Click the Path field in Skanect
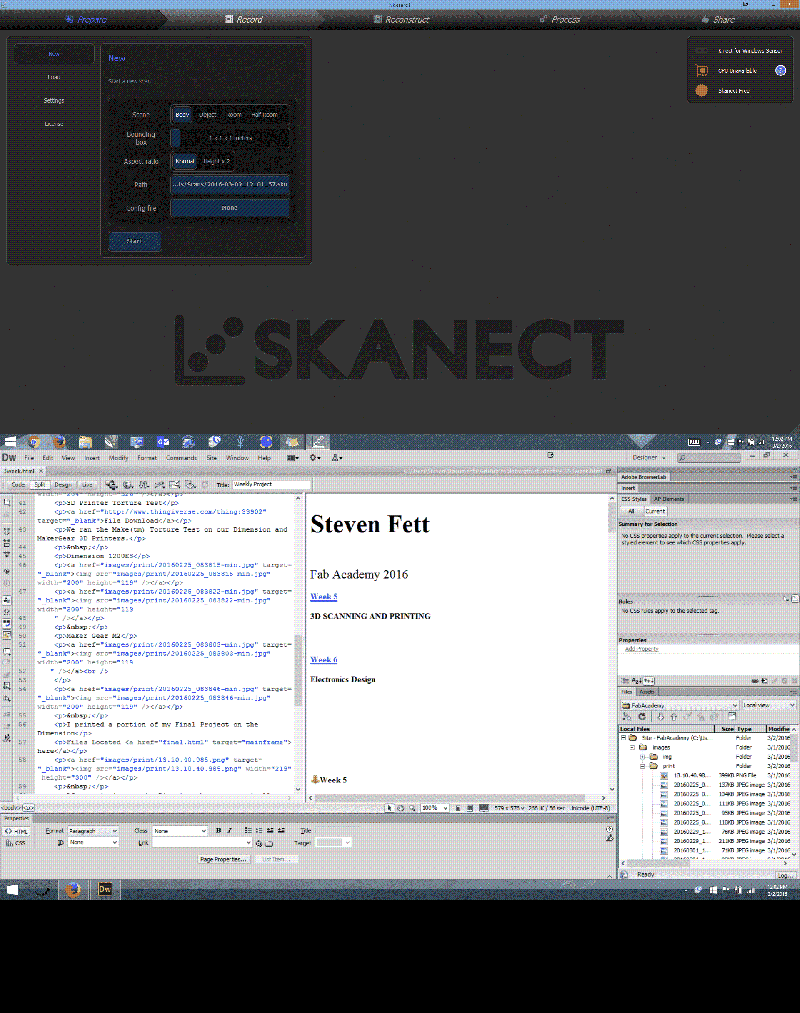 click(231, 184)
